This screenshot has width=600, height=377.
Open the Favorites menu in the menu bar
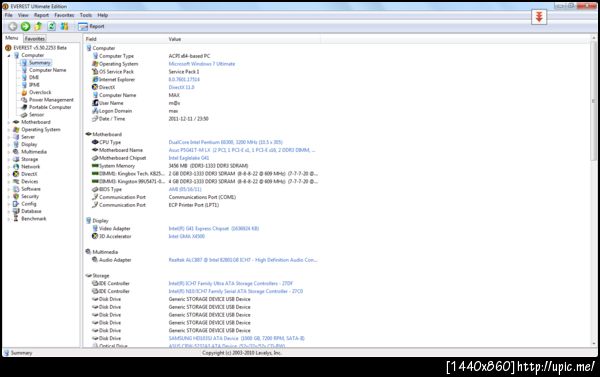(64, 15)
